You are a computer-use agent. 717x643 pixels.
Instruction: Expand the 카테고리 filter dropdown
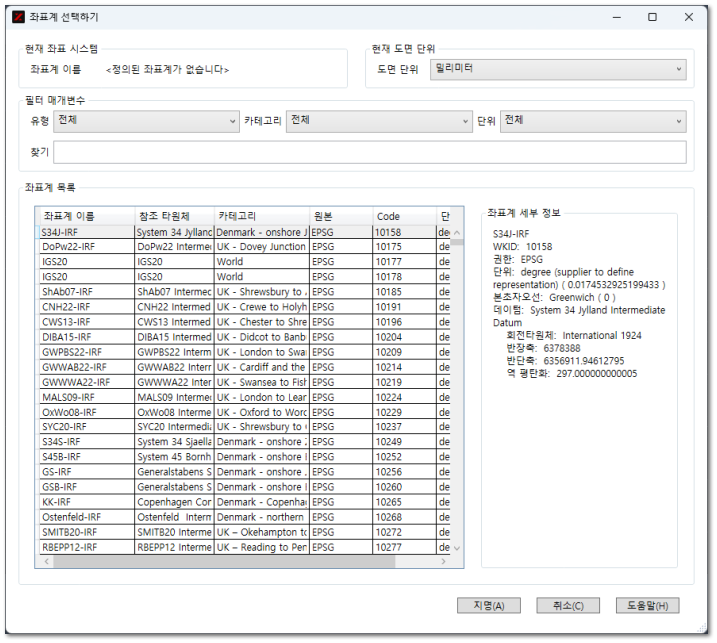point(379,121)
